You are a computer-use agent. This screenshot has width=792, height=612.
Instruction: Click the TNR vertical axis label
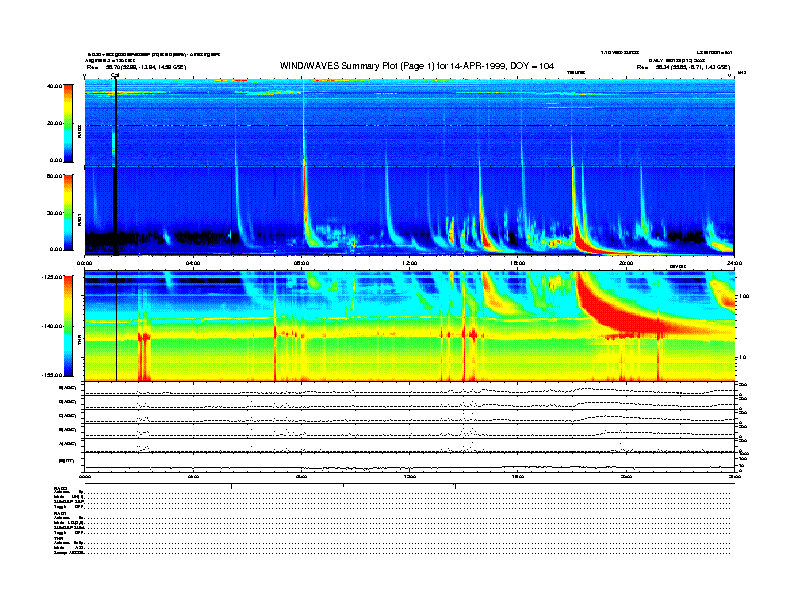tap(79, 342)
